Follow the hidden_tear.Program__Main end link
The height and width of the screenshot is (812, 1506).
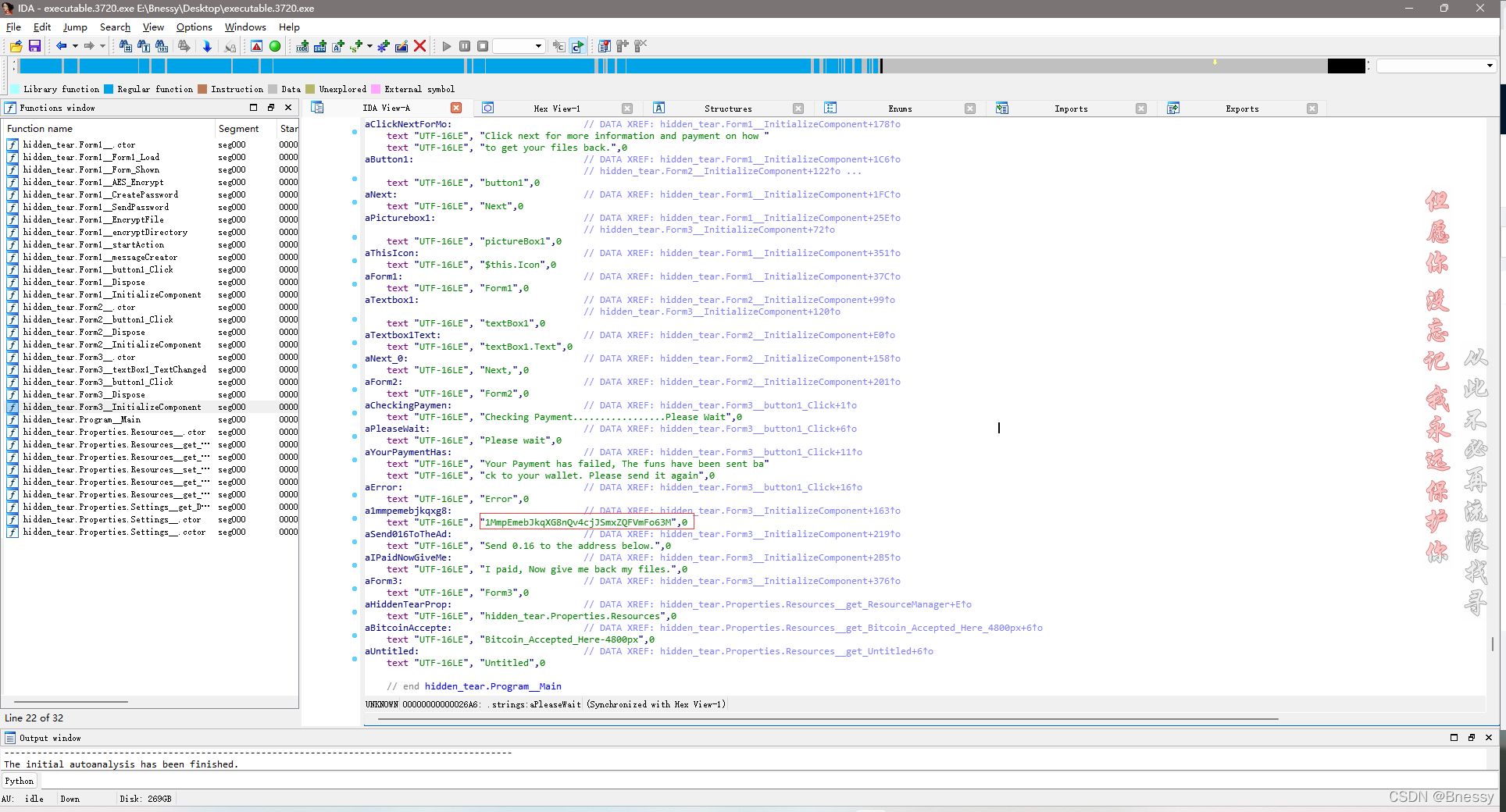click(493, 686)
